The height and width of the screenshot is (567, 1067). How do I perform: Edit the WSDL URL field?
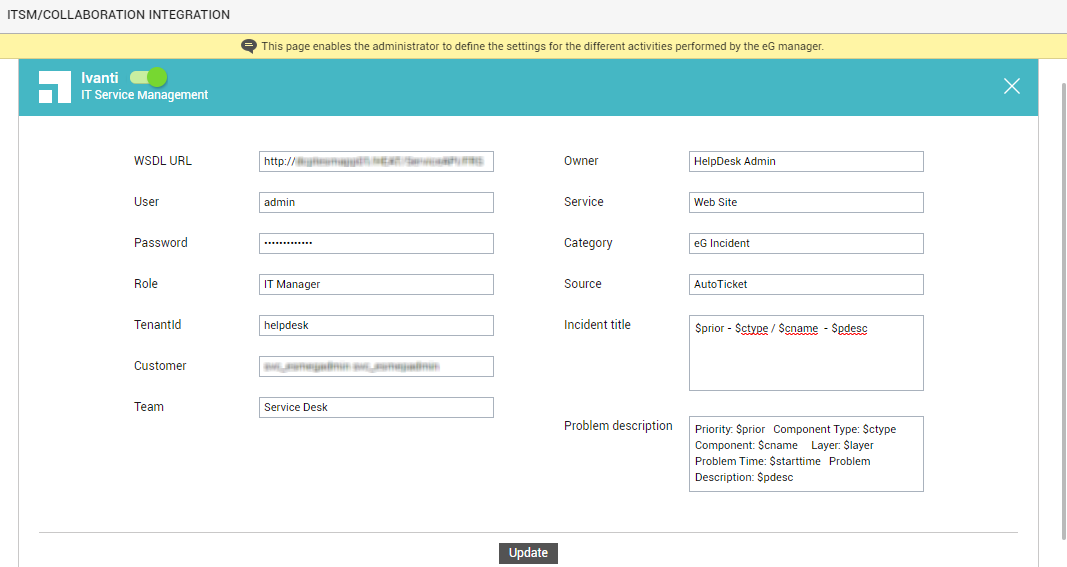pos(376,161)
